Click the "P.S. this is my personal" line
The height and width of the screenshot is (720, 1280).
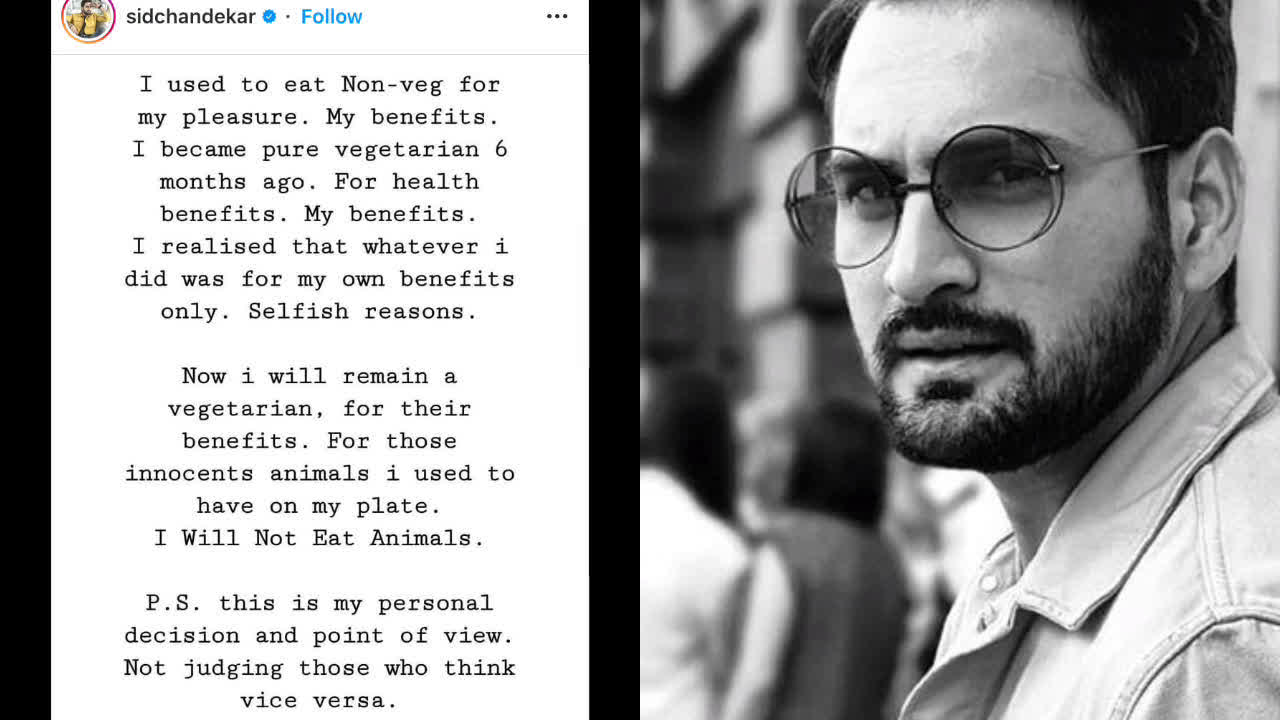(x=319, y=603)
